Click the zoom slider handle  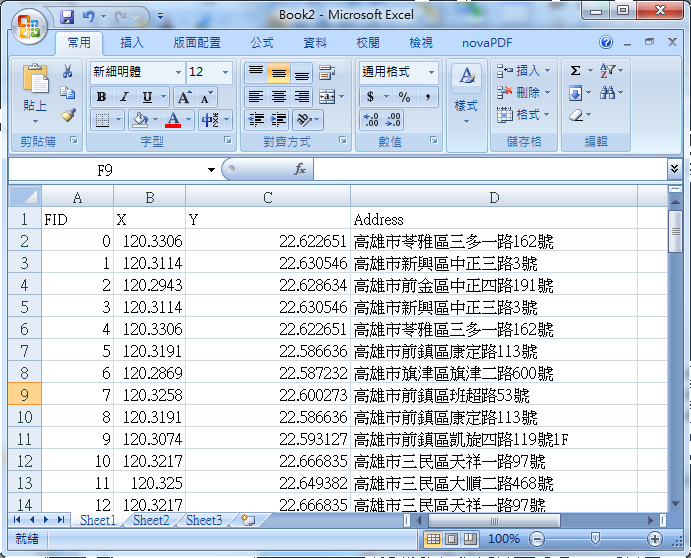click(596, 539)
